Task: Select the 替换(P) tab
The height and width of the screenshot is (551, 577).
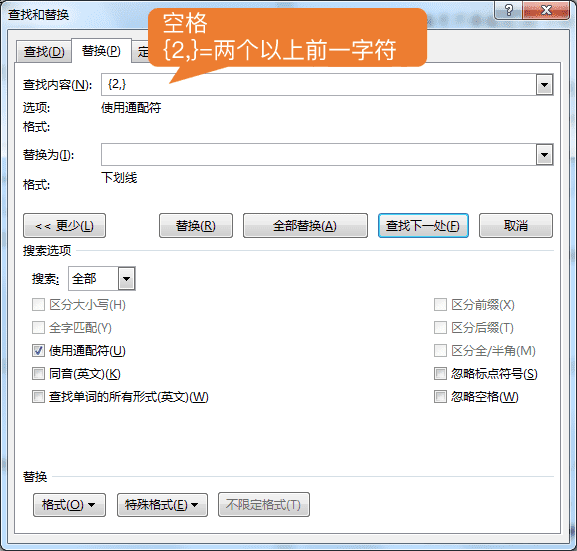Action: [x=101, y=51]
